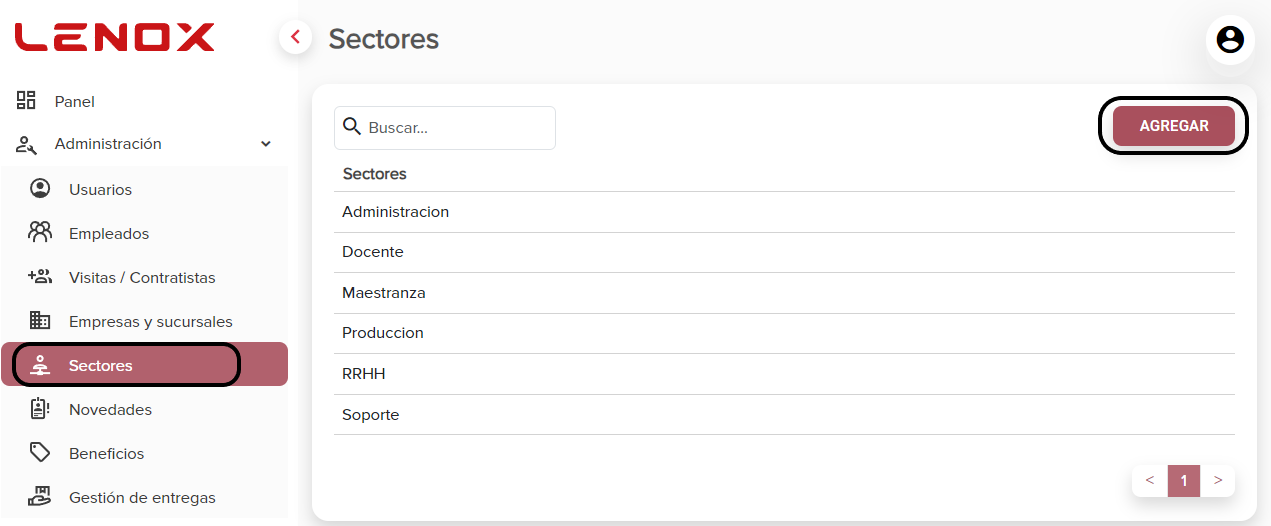The width and height of the screenshot is (1271, 526).
Task: Open the Empleados menu entry
Action: (144, 233)
